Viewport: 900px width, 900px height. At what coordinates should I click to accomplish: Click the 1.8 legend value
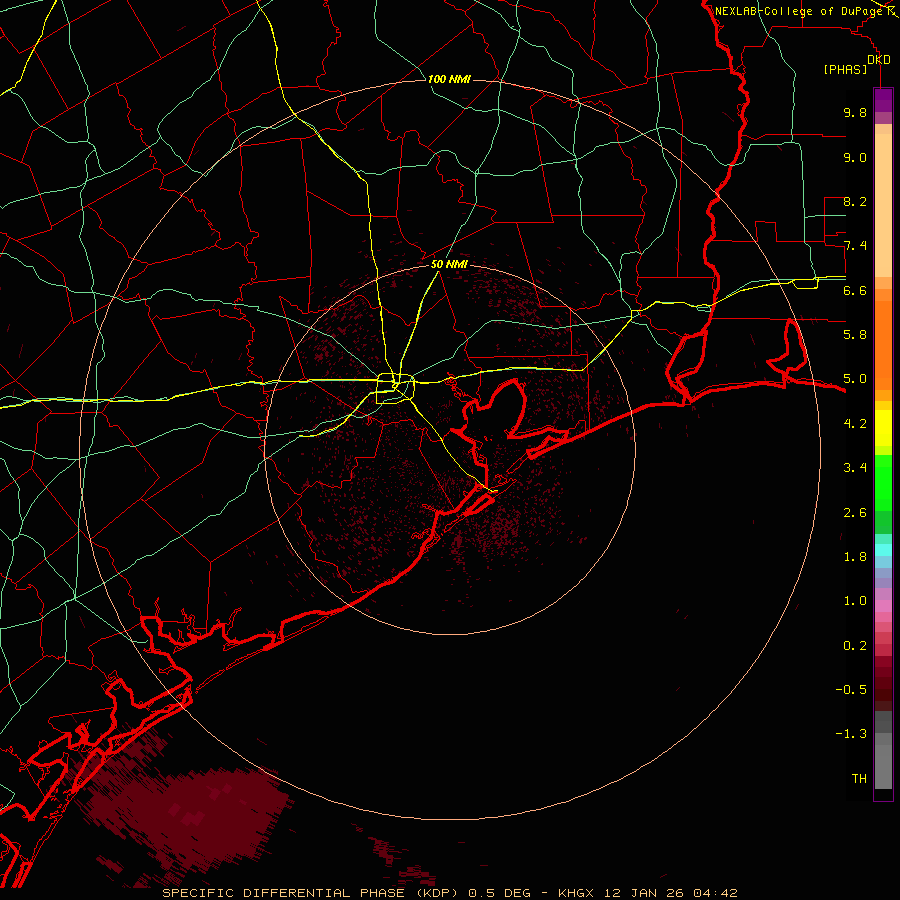point(855,557)
